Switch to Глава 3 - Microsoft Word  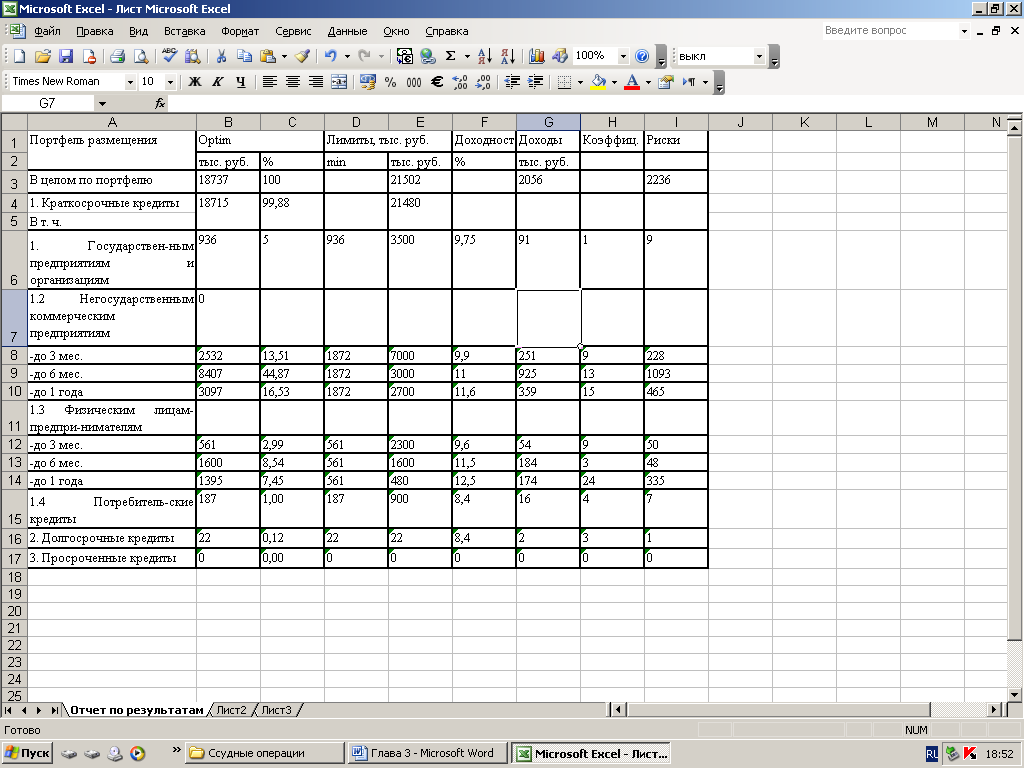426,753
